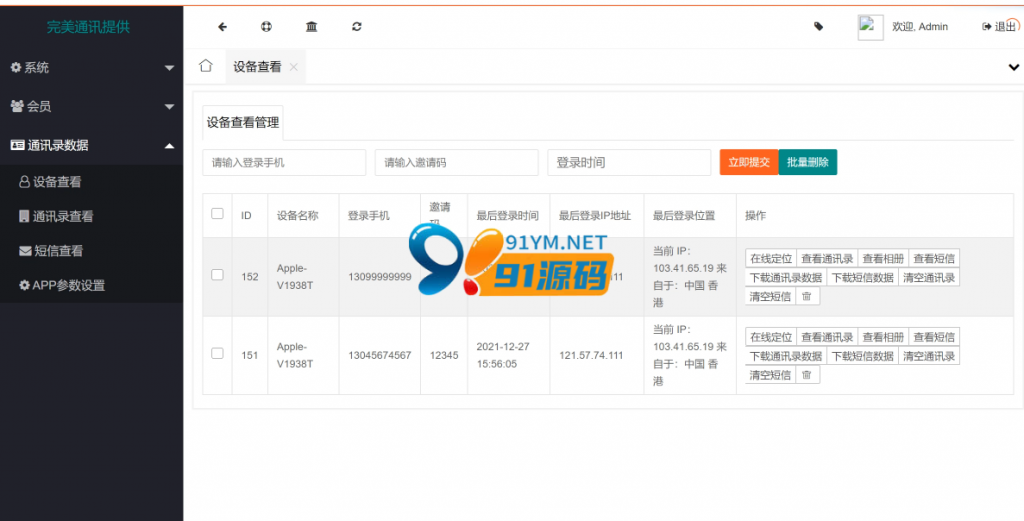Image resolution: width=1024 pixels, height=521 pixels.
Task: Click phone number 13045674567 cell
Action: click(379, 355)
